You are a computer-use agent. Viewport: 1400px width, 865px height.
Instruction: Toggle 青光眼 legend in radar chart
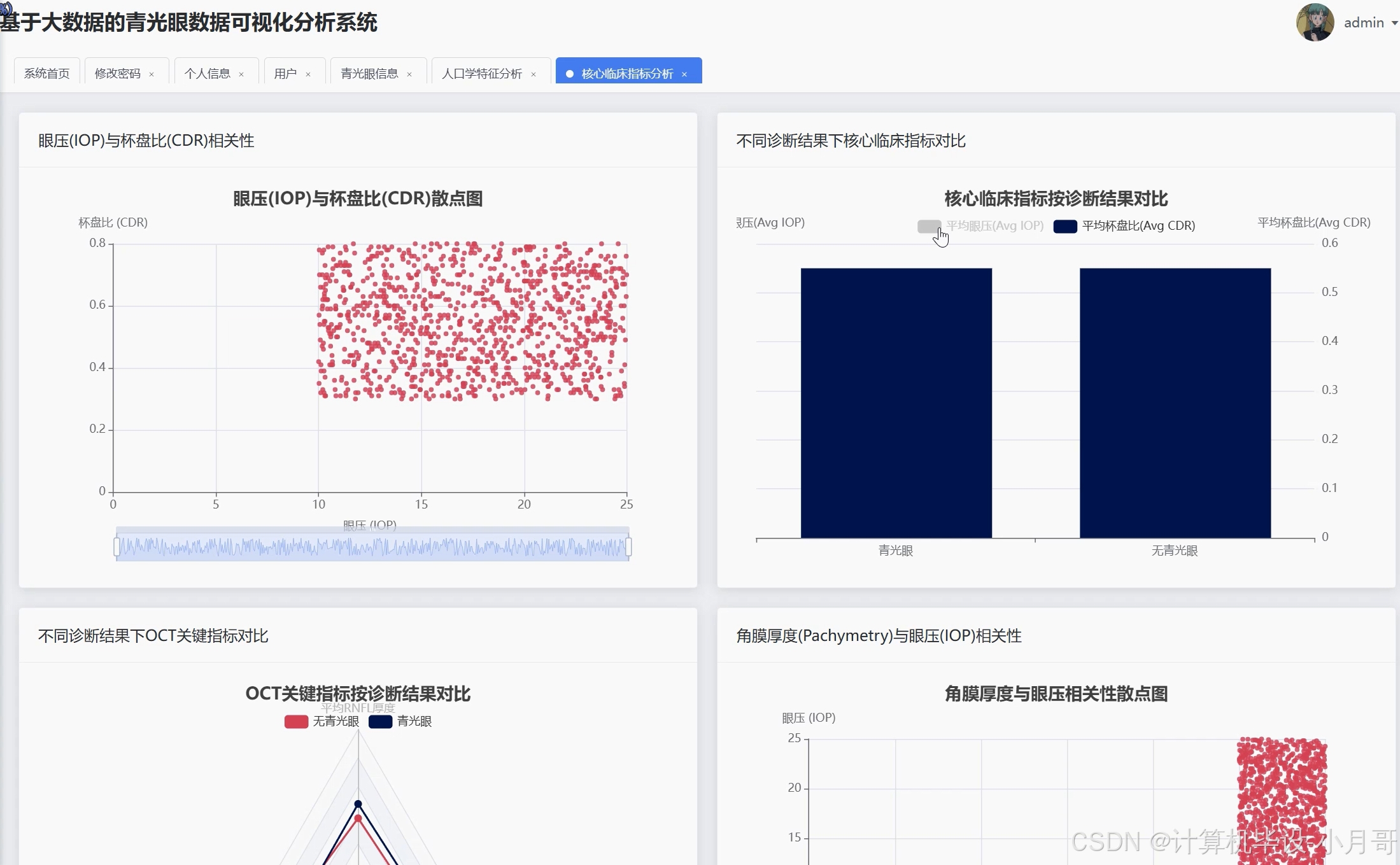click(x=400, y=721)
